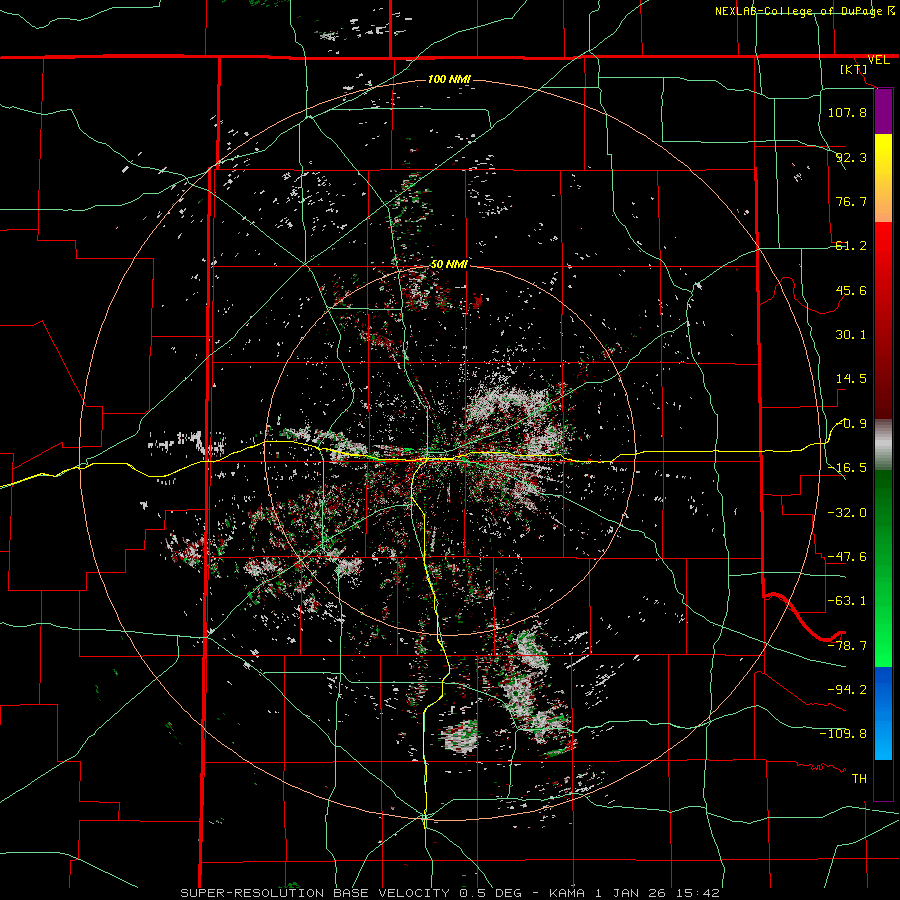Click the TH legend label
The image size is (900, 900).
pos(859,778)
